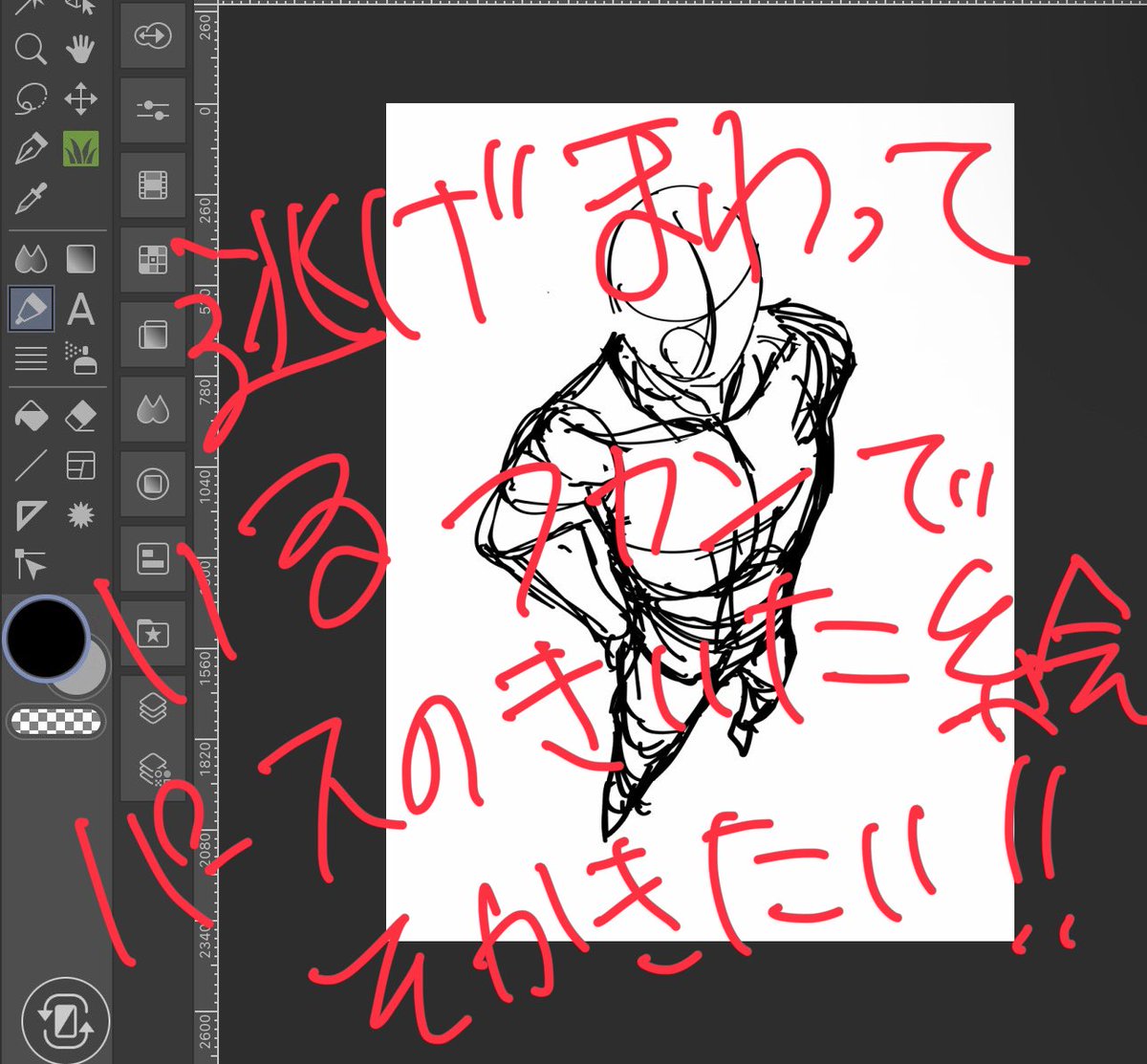
Task: Select the Text tool
Action: tap(81, 310)
